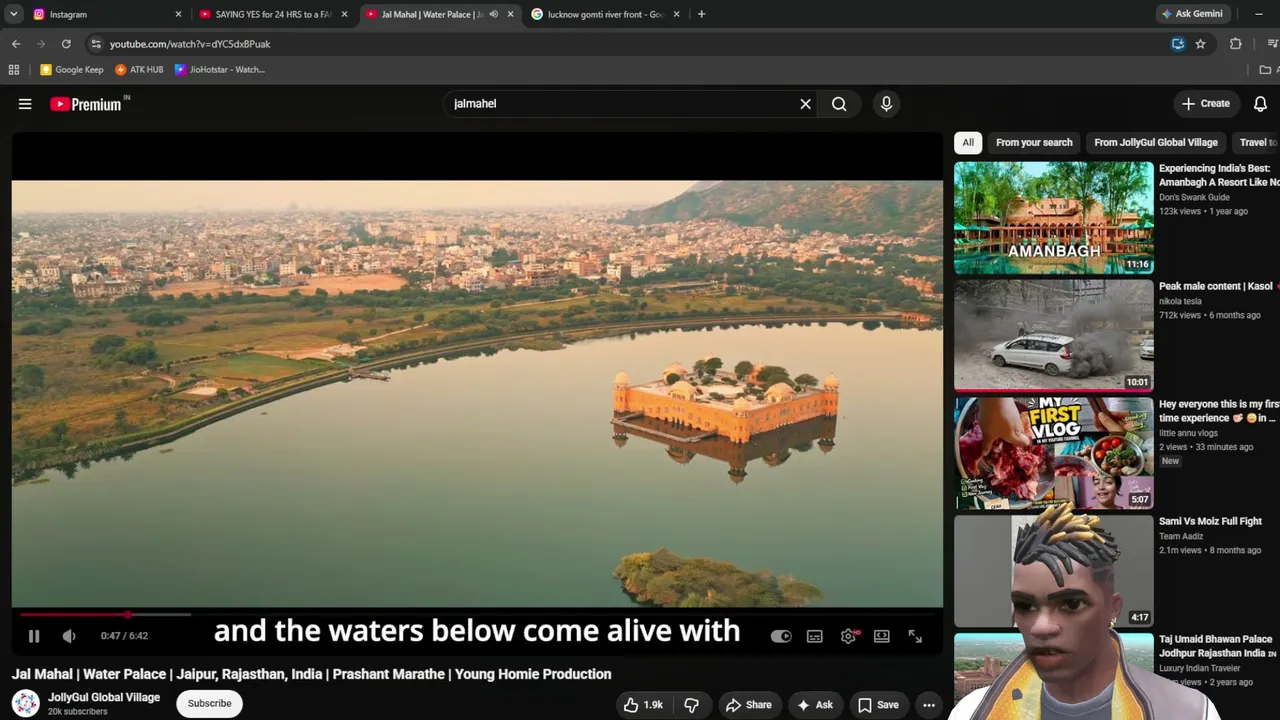Switch to theater mode

(x=882, y=636)
